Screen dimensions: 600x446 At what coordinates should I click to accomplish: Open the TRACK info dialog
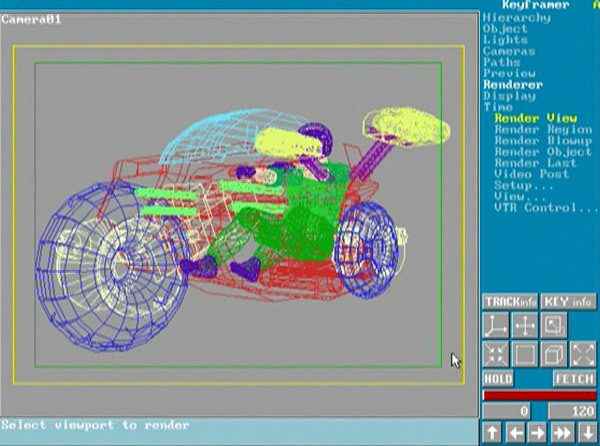[x=510, y=301]
